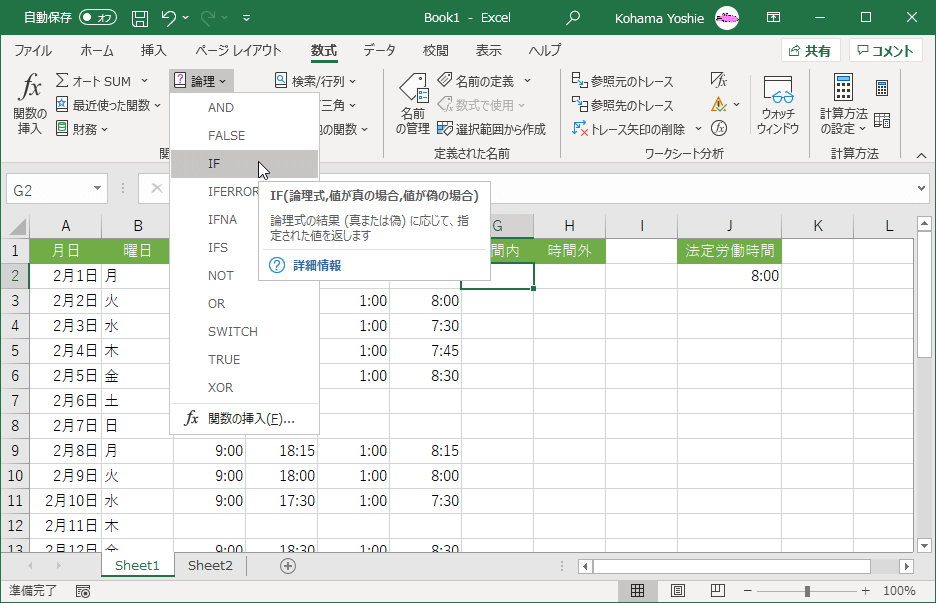The height and width of the screenshot is (603, 936).
Task: Click the new sheet plus button
Action: (x=288, y=566)
